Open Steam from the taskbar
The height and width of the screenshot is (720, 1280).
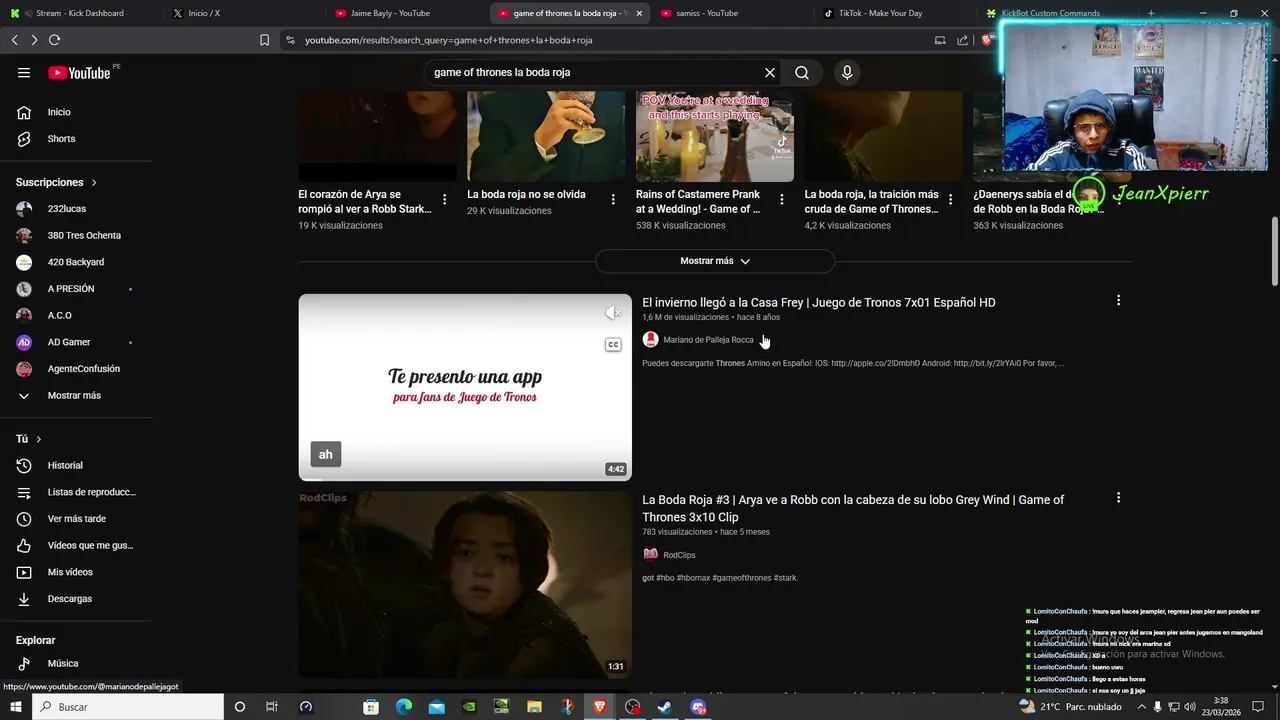tap(665, 707)
